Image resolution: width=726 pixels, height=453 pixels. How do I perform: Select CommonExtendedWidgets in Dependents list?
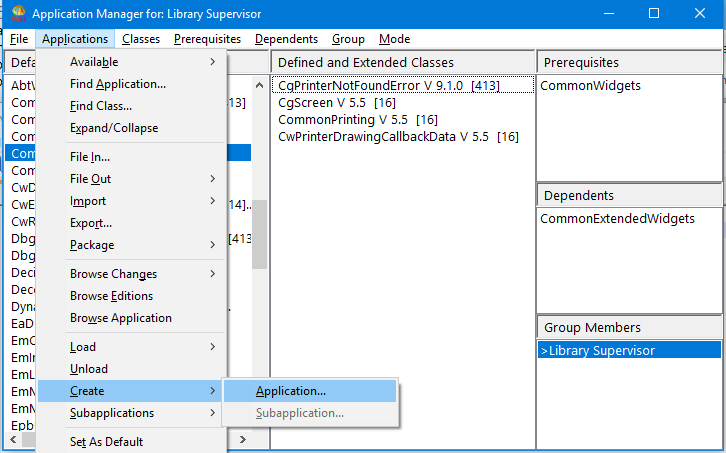tap(617, 218)
